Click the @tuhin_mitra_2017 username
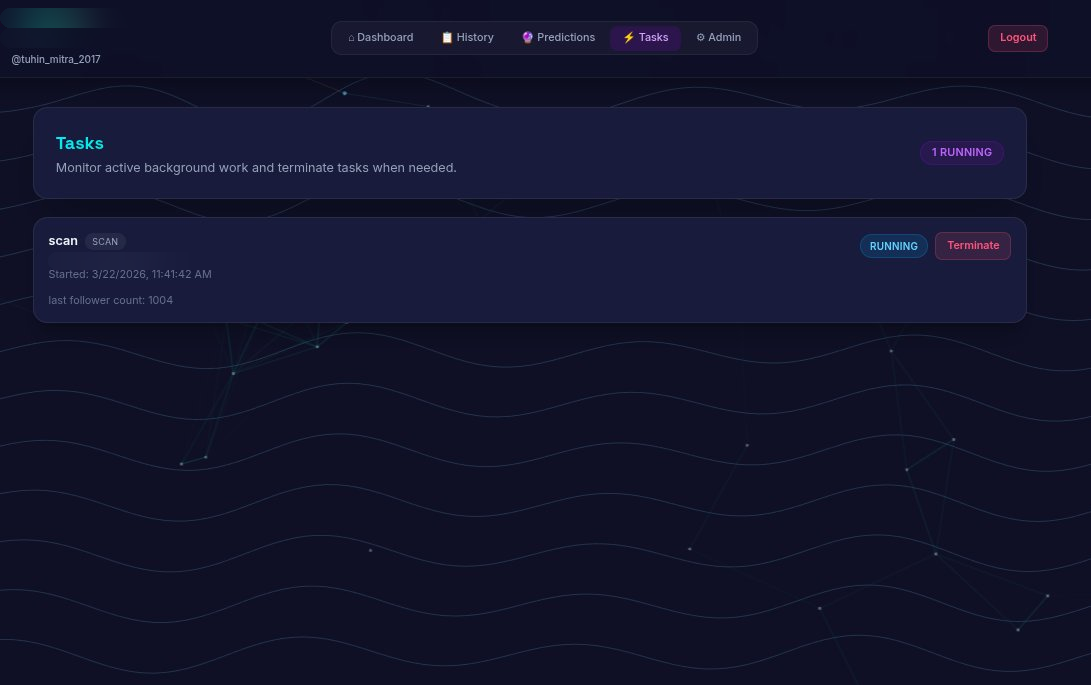Image resolution: width=1091 pixels, height=685 pixels. point(56,59)
